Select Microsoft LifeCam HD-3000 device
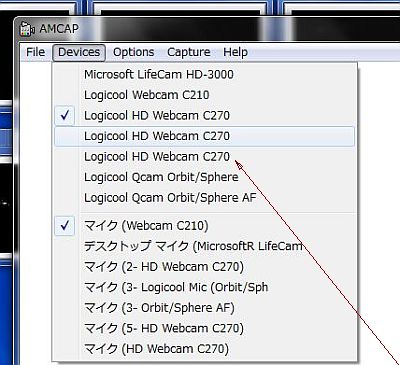 point(205,74)
